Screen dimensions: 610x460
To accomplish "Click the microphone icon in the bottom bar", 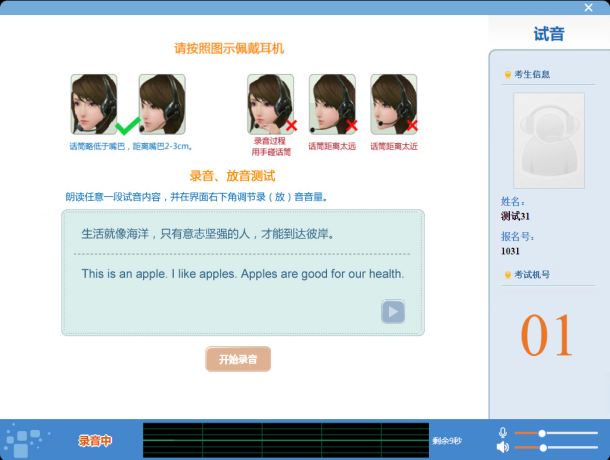I will point(503,432).
